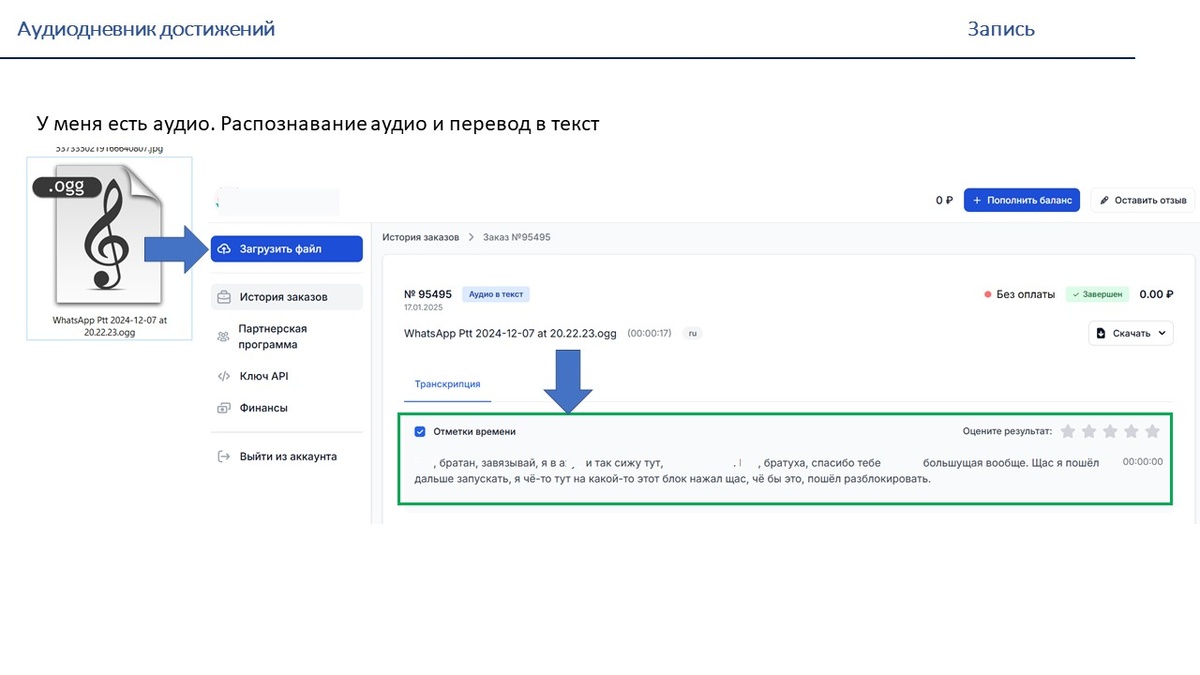
Task: Click the pencil icon on Оставить отзыв
Action: tap(1105, 200)
